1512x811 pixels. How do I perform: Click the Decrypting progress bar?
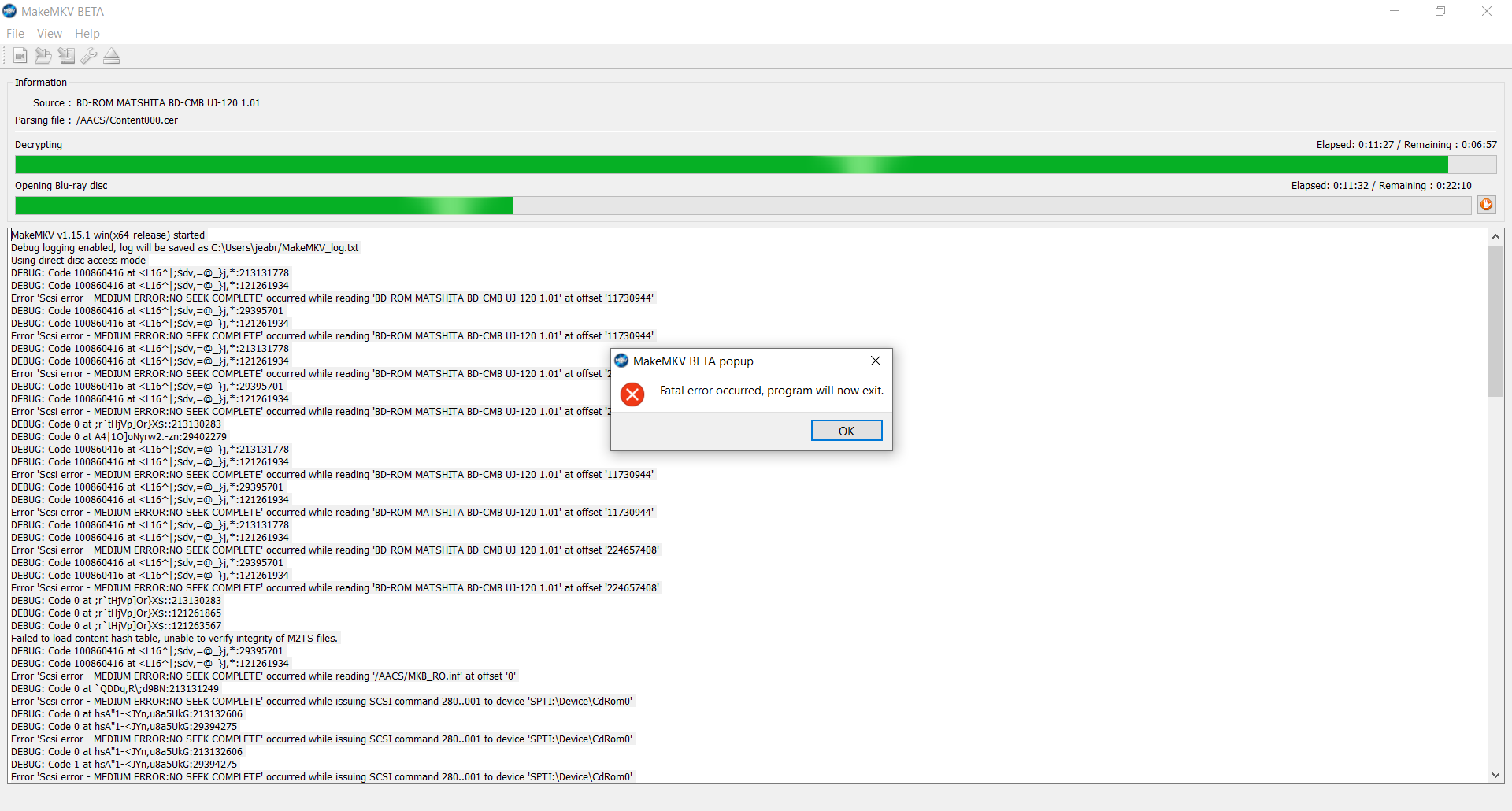(755, 165)
